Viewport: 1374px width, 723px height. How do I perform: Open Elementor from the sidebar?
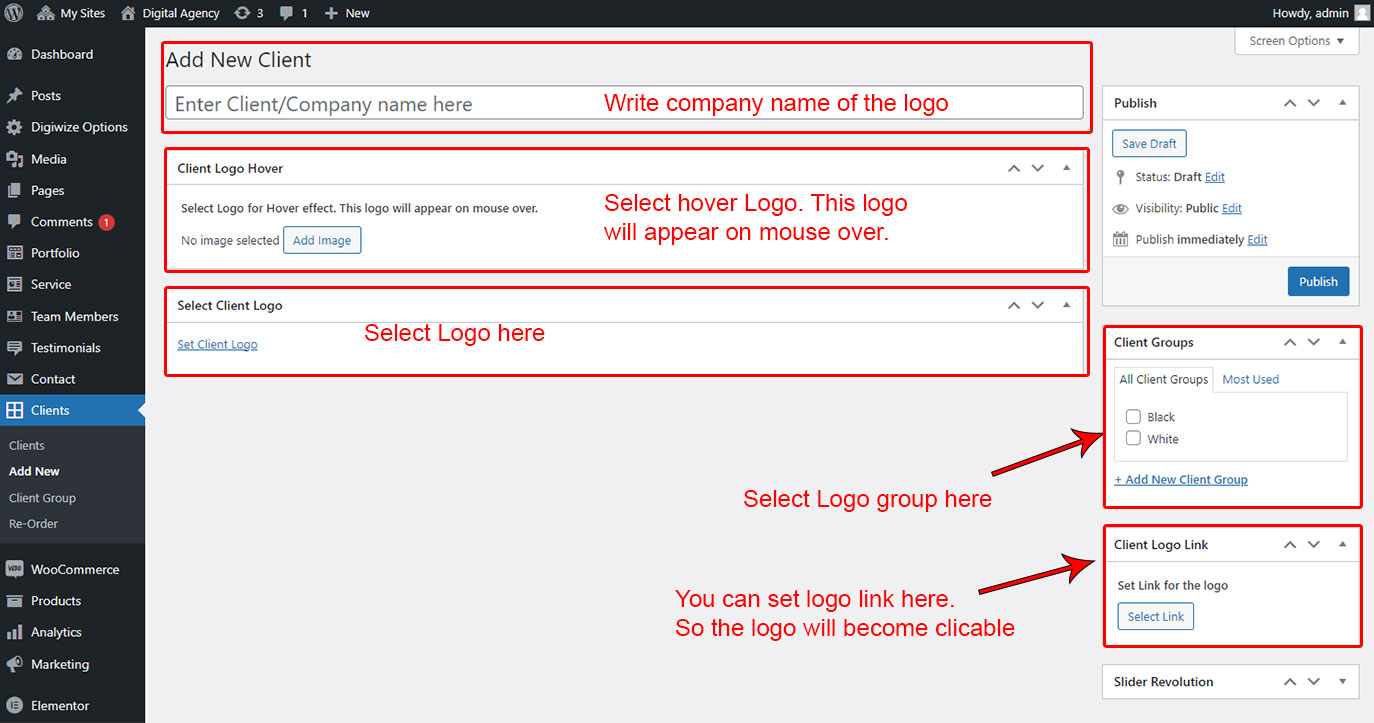[x=59, y=705]
